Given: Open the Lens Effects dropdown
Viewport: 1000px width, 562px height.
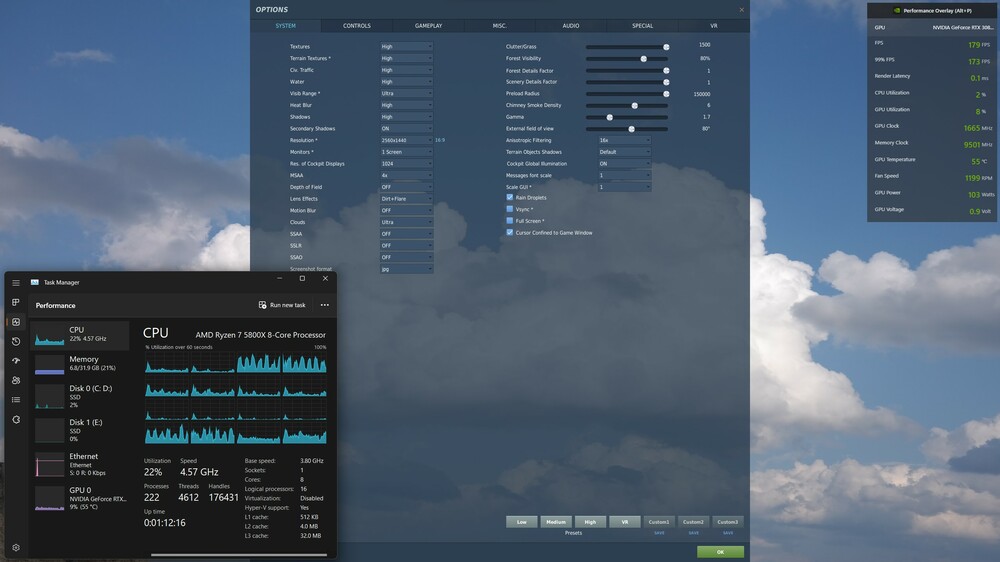Looking at the screenshot, I should [x=406, y=198].
